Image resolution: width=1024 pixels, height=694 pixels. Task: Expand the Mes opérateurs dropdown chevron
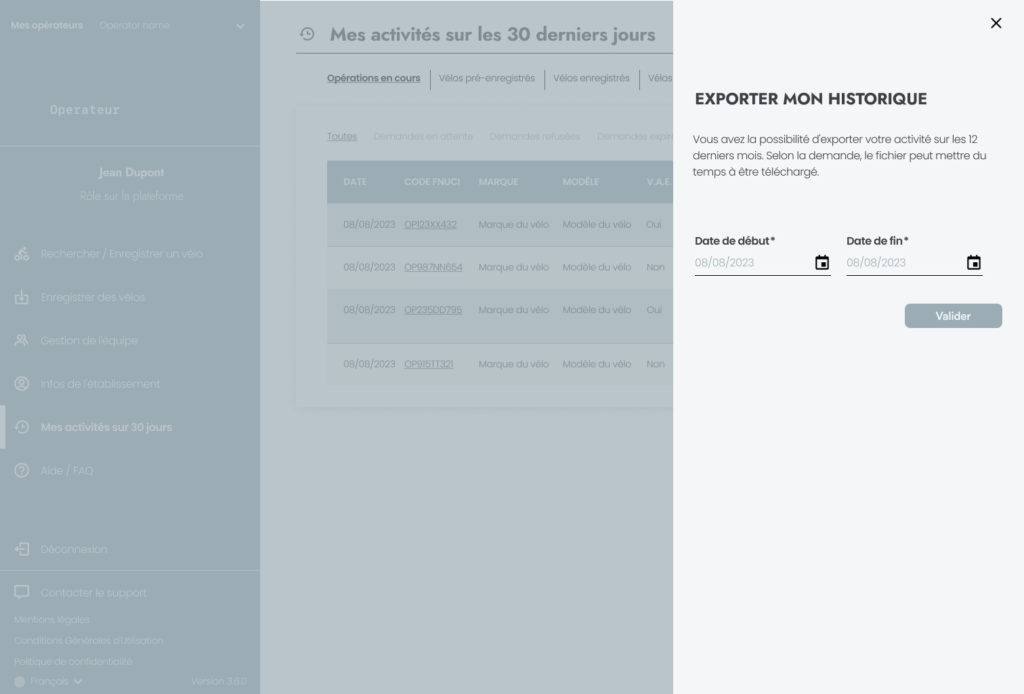[240, 26]
